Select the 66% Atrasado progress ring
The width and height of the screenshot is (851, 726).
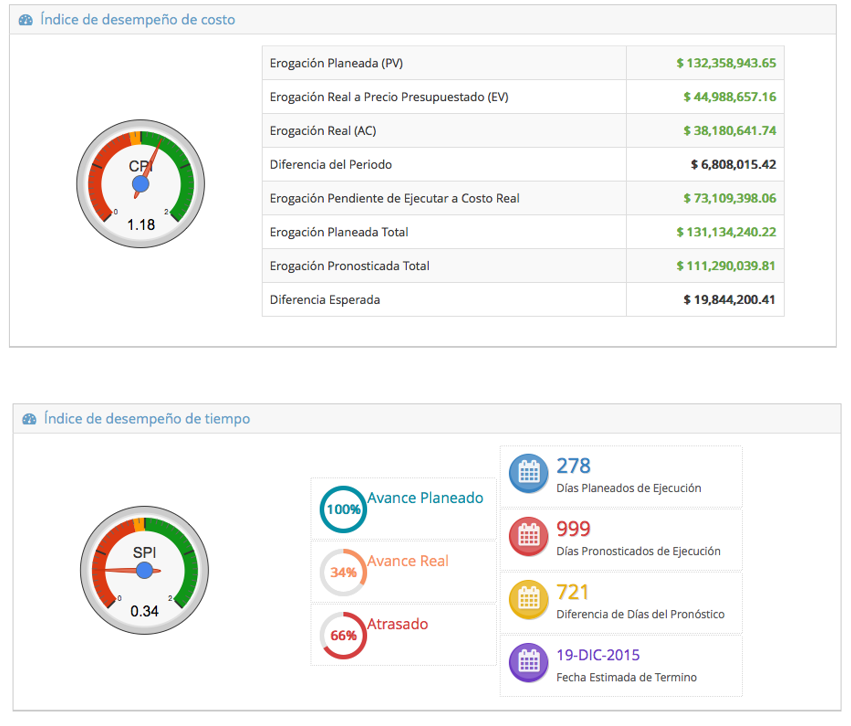343,636
